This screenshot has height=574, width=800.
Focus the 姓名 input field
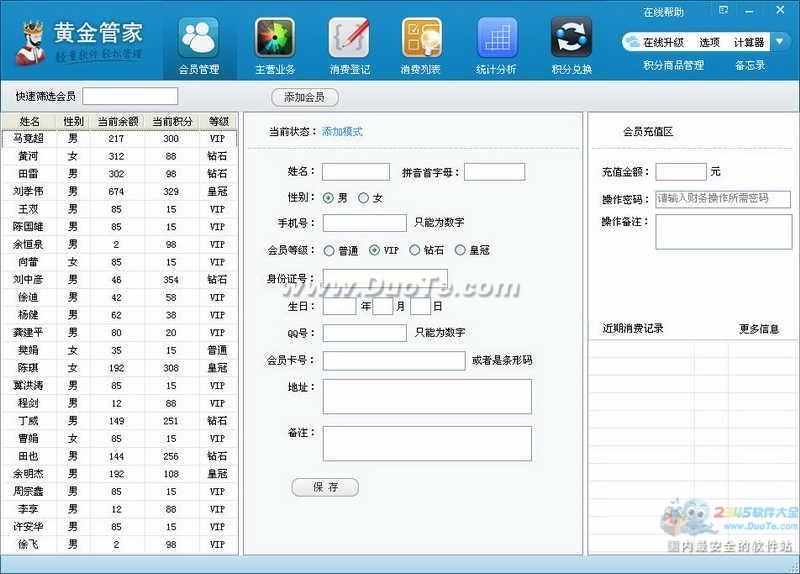[356, 172]
